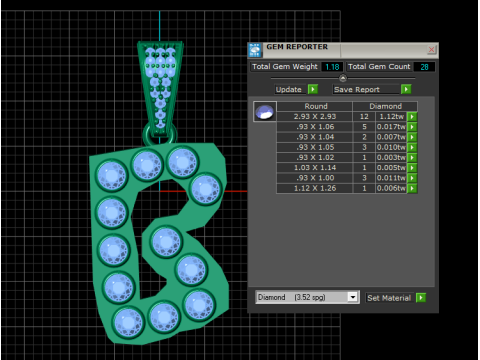Select the 1.03 X 1.14 size cell

coord(315,168)
